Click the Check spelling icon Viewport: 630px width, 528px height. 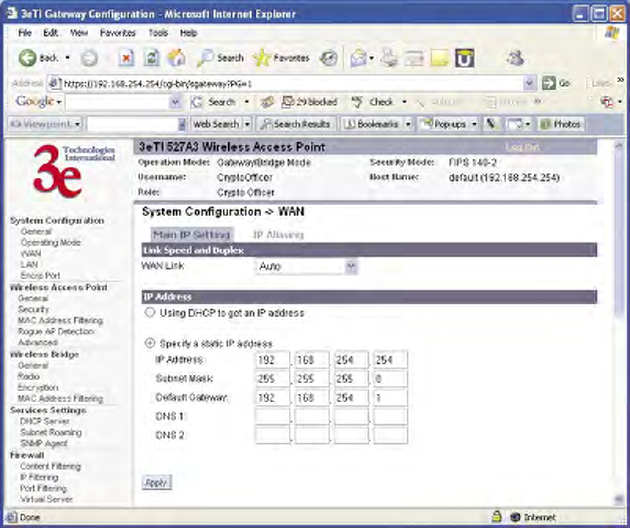pyautogui.click(x=357, y=102)
